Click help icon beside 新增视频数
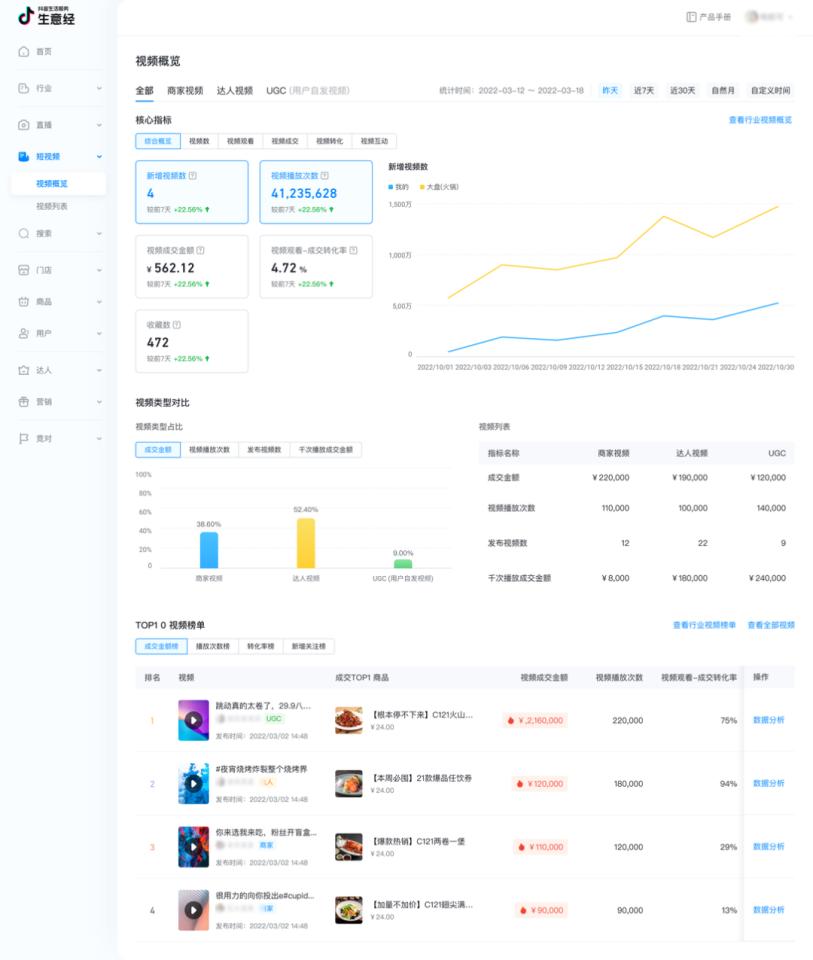The width and height of the screenshot is (813, 960). point(192,176)
